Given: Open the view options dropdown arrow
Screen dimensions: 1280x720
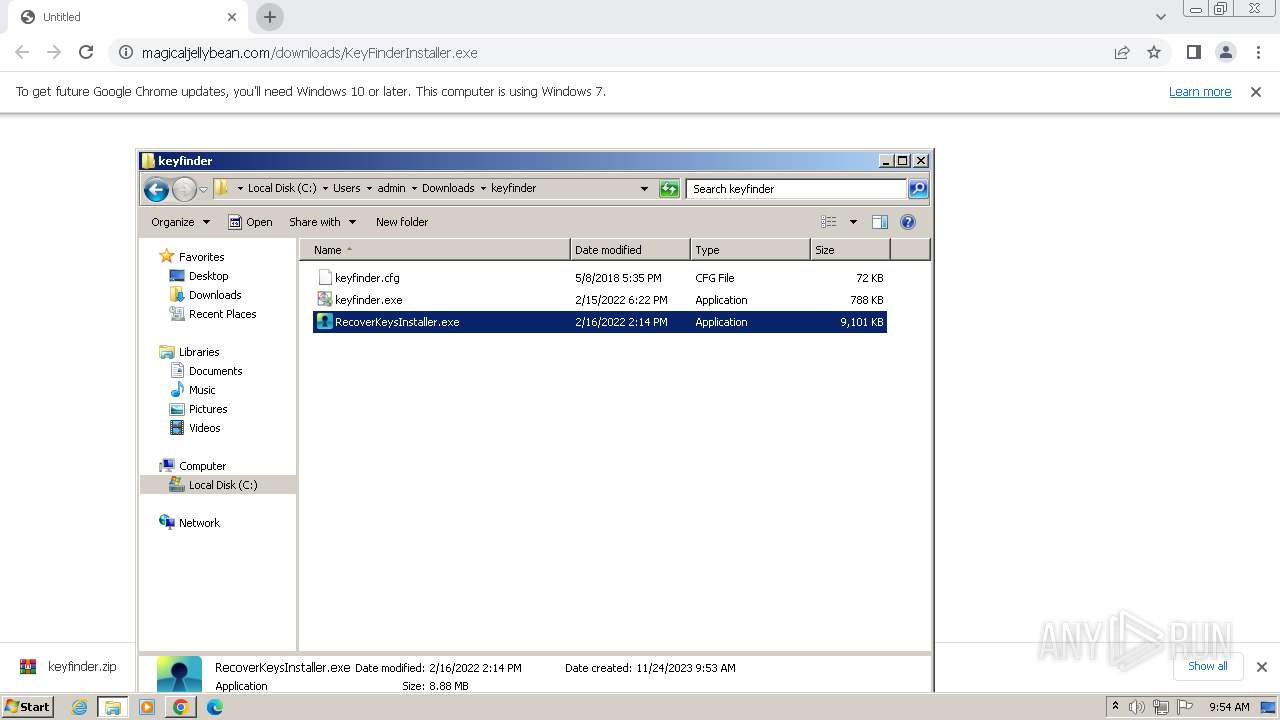Looking at the screenshot, I should (x=853, y=222).
